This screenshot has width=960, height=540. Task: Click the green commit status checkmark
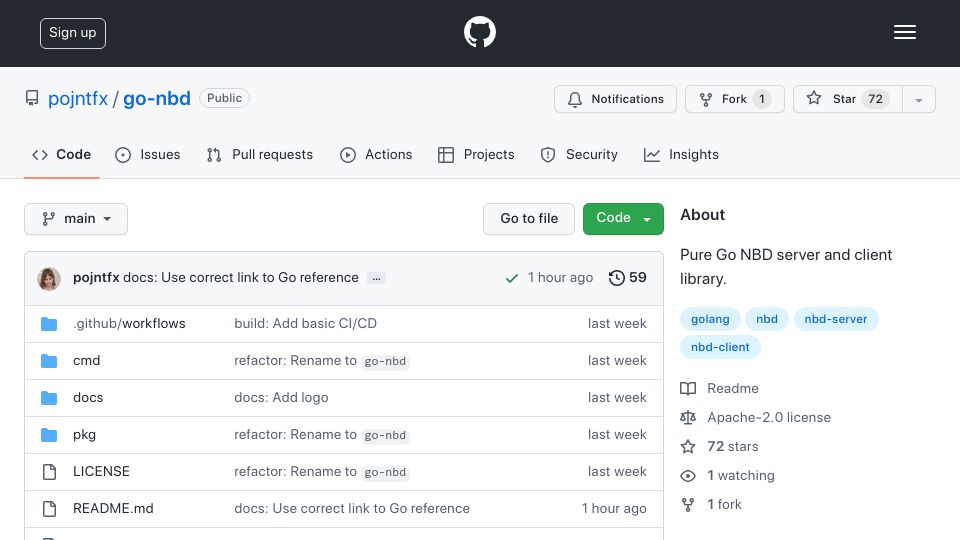point(512,279)
